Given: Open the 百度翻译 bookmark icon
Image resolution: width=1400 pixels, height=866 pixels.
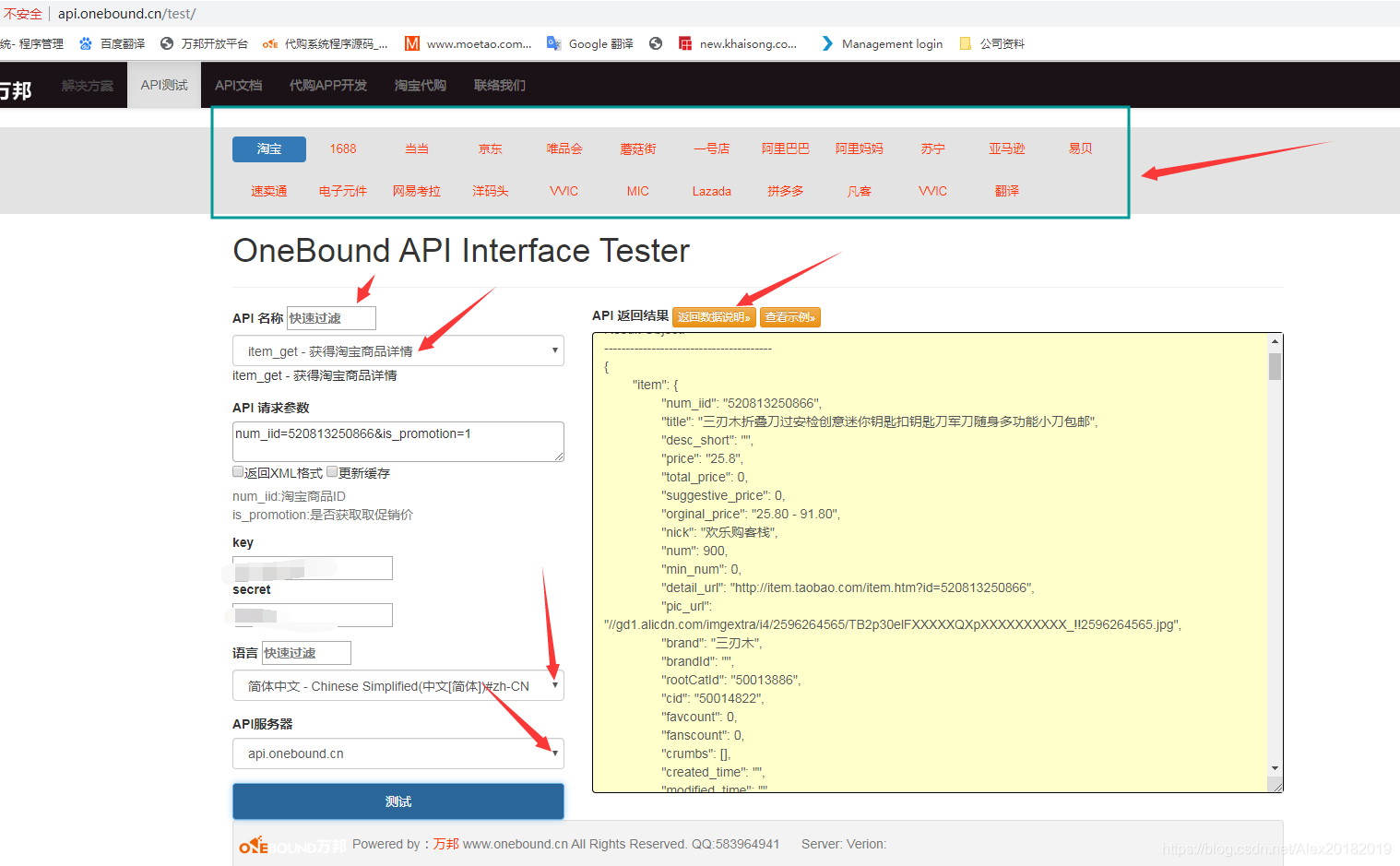Looking at the screenshot, I should pyautogui.click(x=86, y=43).
